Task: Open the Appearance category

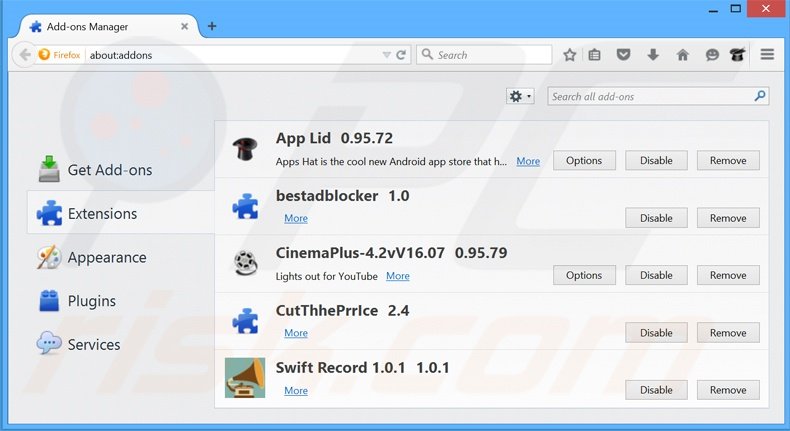Action: [x=106, y=258]
